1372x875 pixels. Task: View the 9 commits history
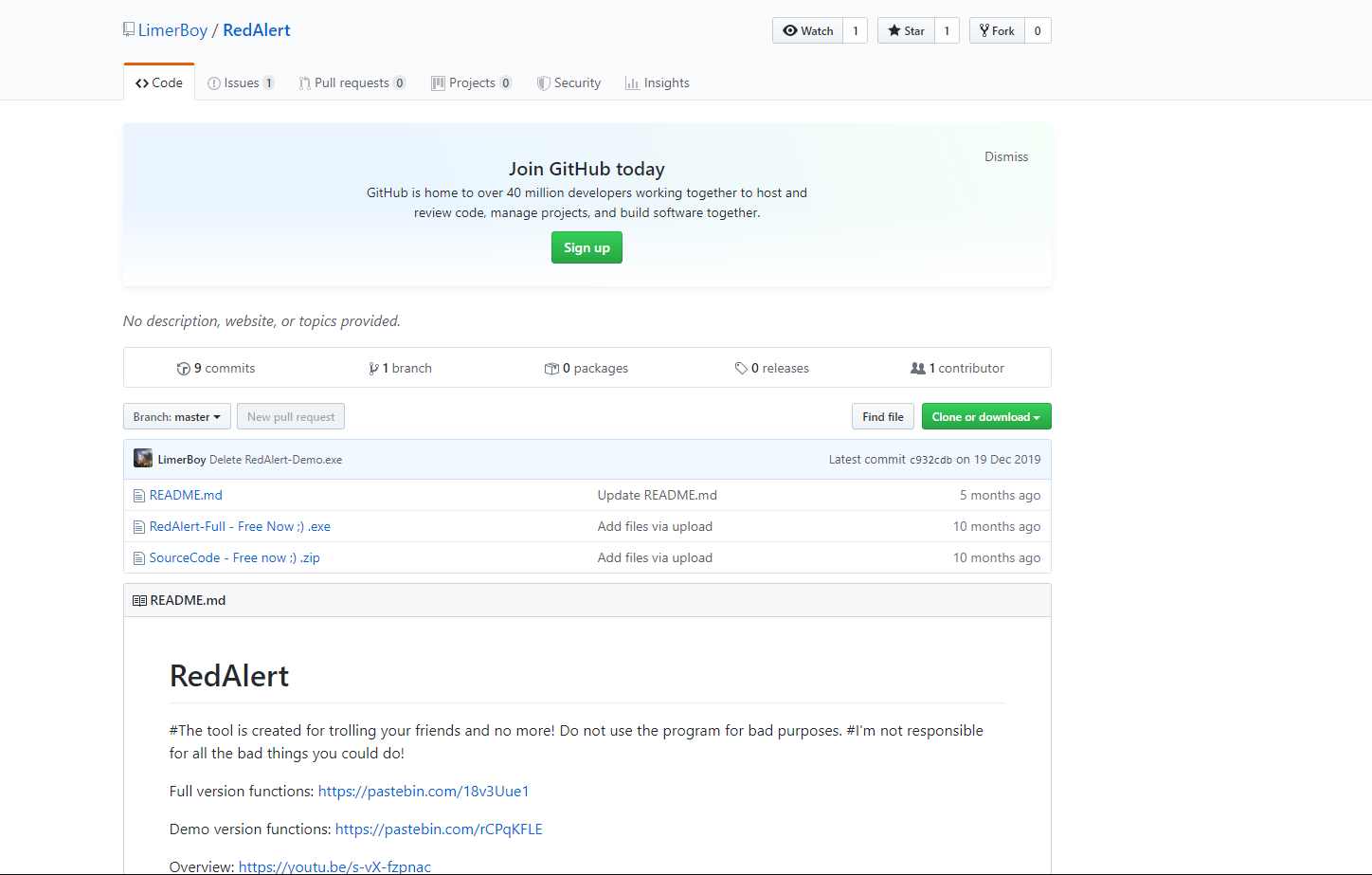click(x=216, y=369)
